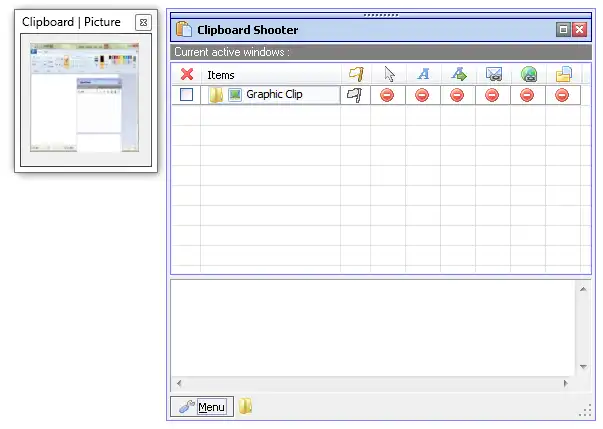
Task: Click the Clipboard Shooter title bar icon
Action: (184, 29)
